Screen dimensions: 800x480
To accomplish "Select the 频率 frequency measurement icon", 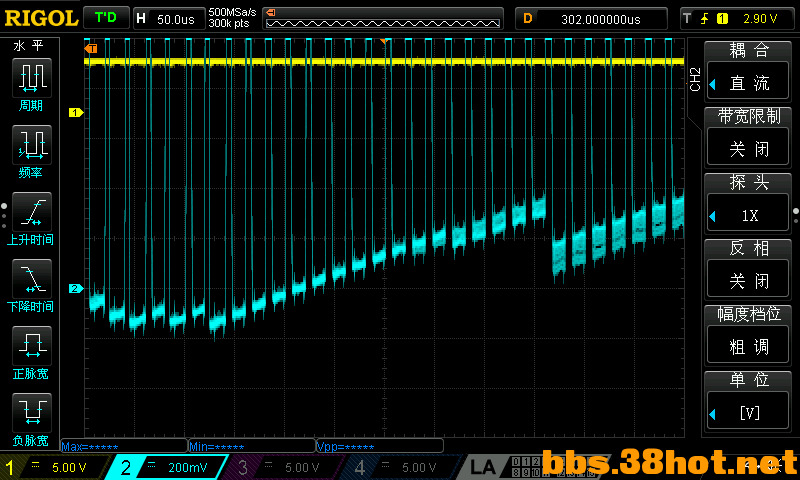I will point(32,144).
